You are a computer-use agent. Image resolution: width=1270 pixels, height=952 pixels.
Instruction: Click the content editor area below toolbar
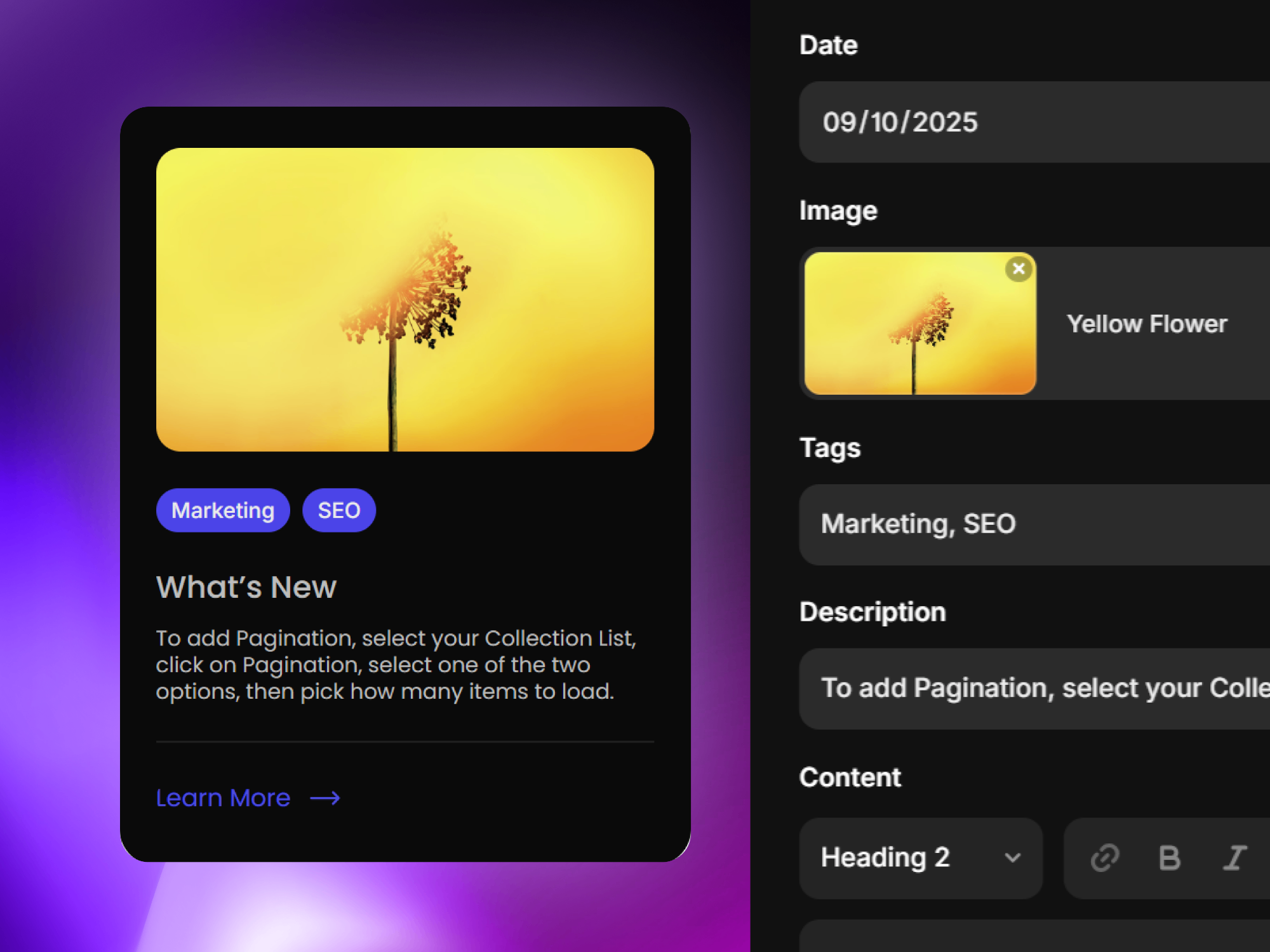click(1035, 938)
